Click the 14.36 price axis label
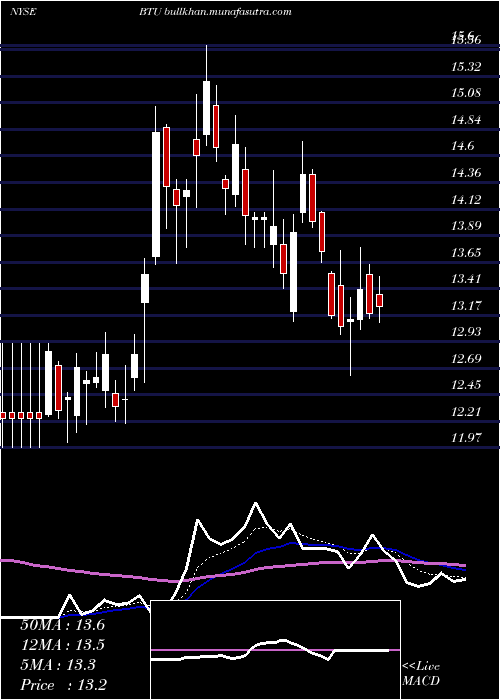Image resolution: width=500 pixels, height=700 pixels. [x=467, y=172]
